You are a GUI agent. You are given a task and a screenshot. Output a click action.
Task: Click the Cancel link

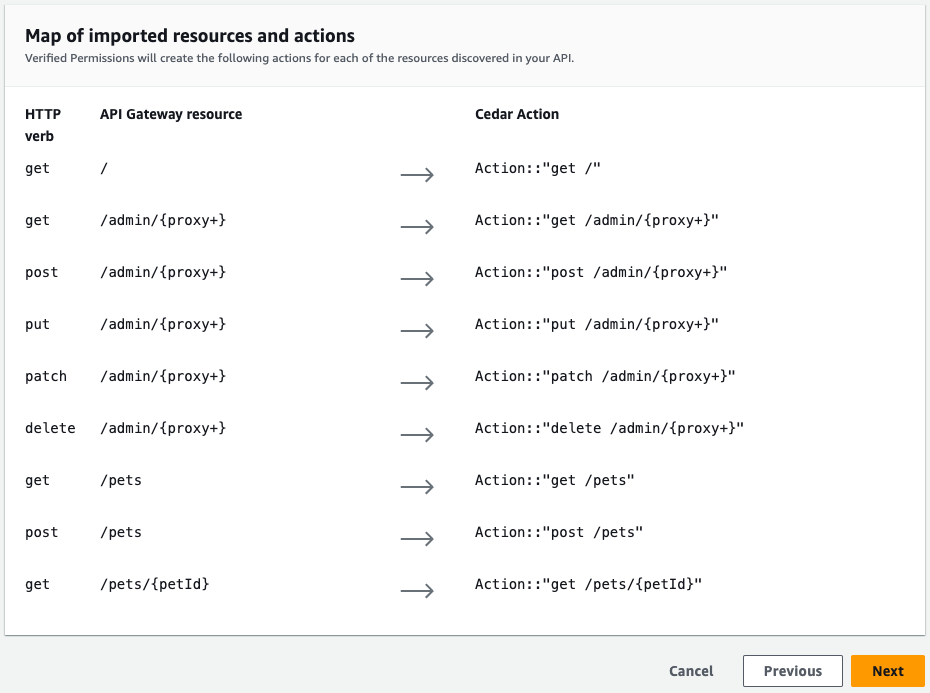pos(691,671)
